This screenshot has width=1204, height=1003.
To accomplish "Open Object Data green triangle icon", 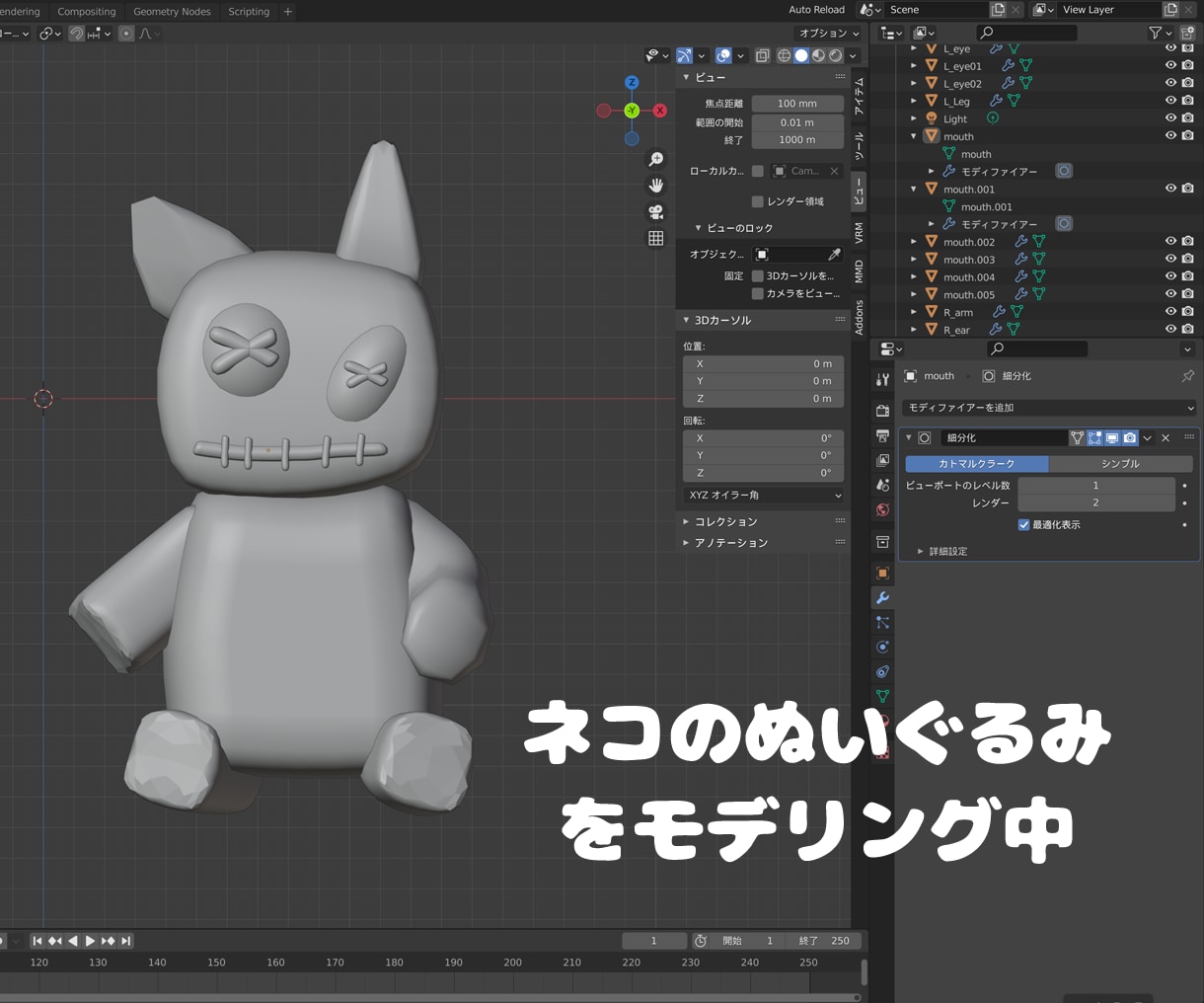I will pyautogui.click(x=882, y=696).
